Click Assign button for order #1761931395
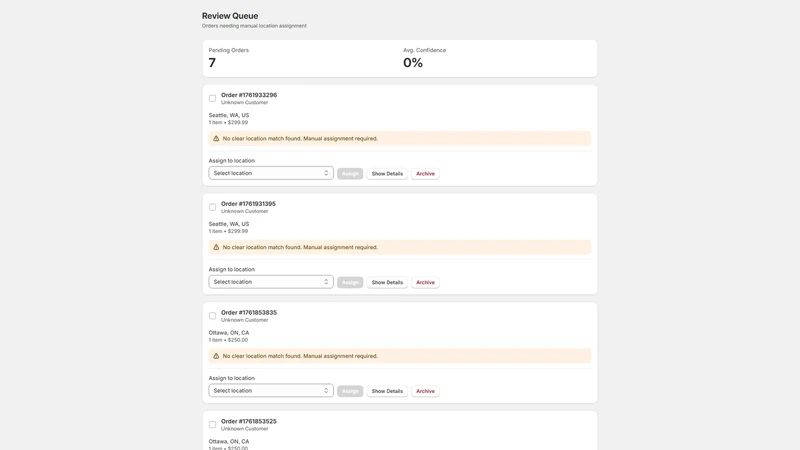 (x=350, y=282)
